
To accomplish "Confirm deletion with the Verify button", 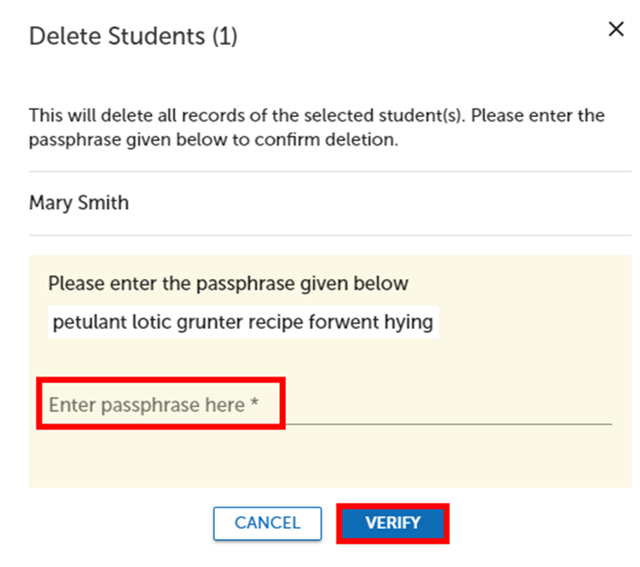I will (x=392, y=523).
